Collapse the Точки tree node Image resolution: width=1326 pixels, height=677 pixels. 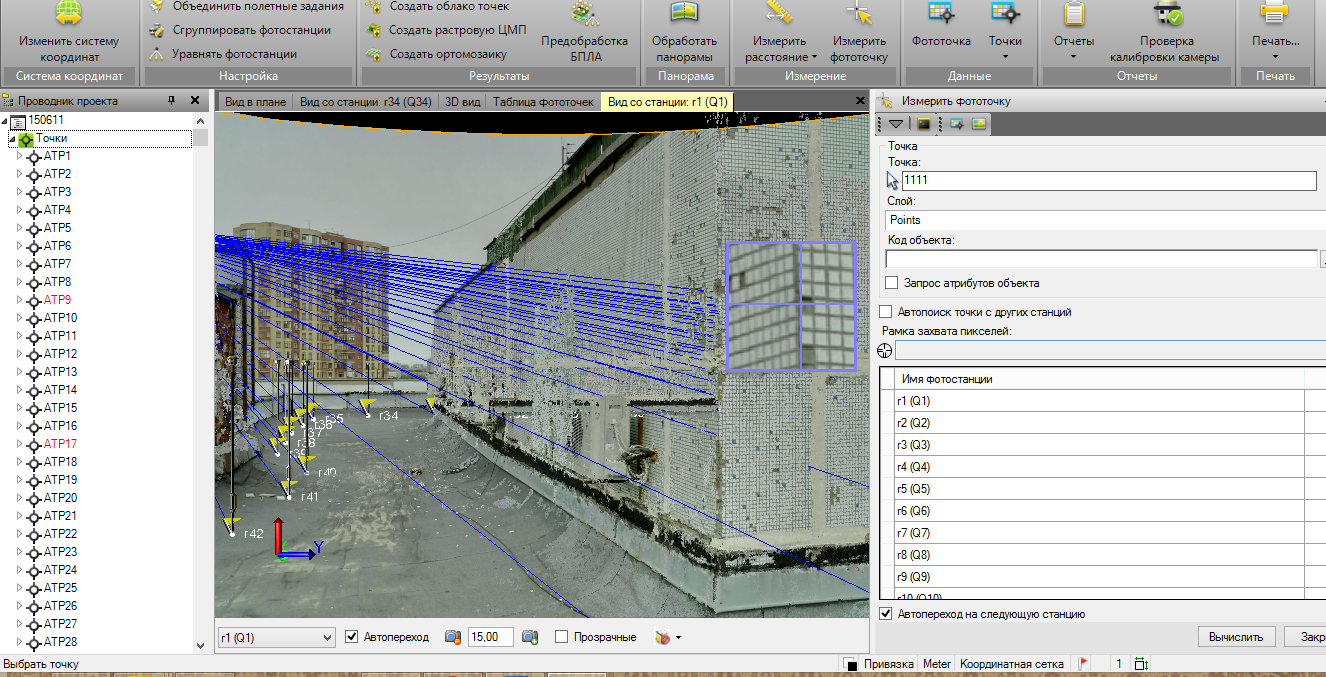pyautogui.click(x=12, y=139)
